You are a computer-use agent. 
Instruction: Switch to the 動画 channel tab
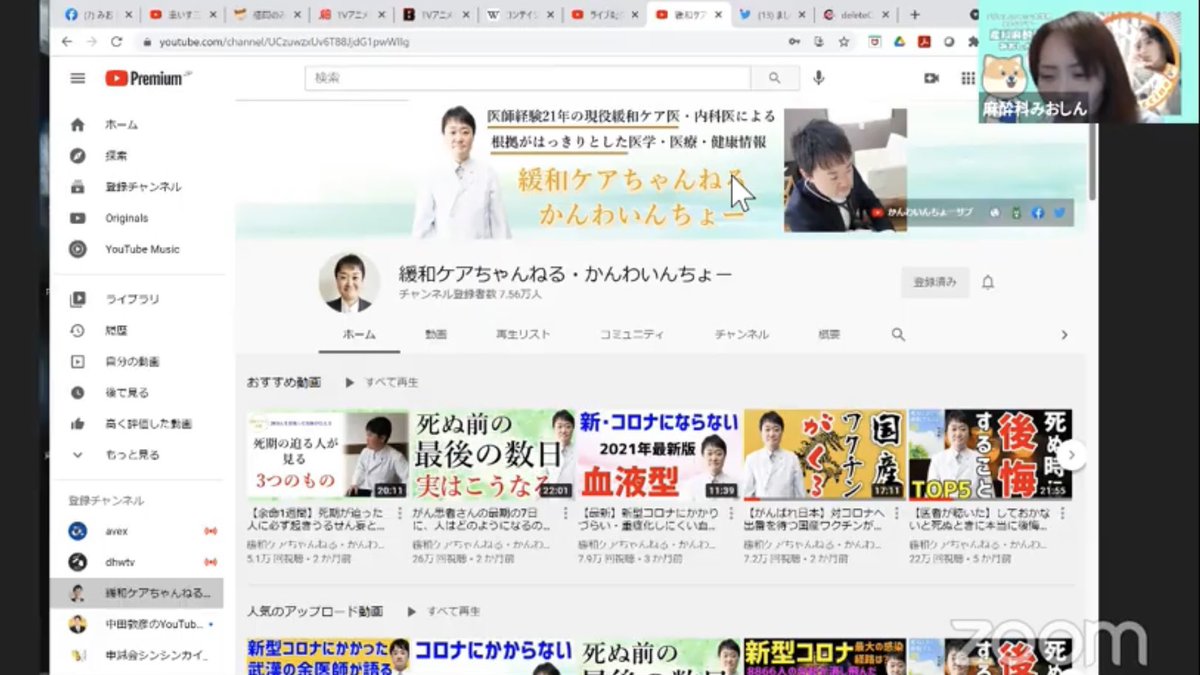[436, 335]
